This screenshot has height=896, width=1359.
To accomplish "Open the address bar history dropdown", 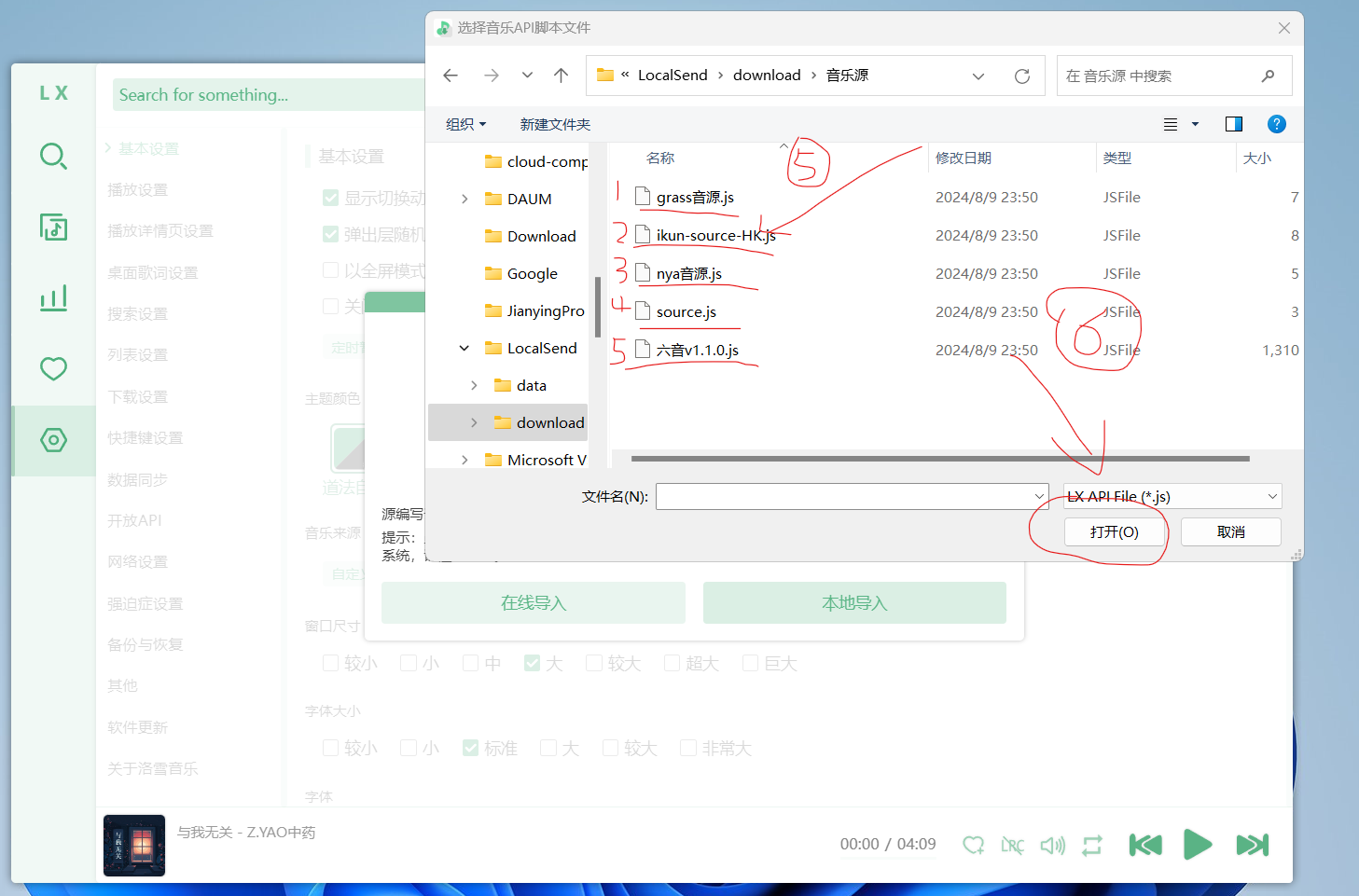I will [978, 76].
